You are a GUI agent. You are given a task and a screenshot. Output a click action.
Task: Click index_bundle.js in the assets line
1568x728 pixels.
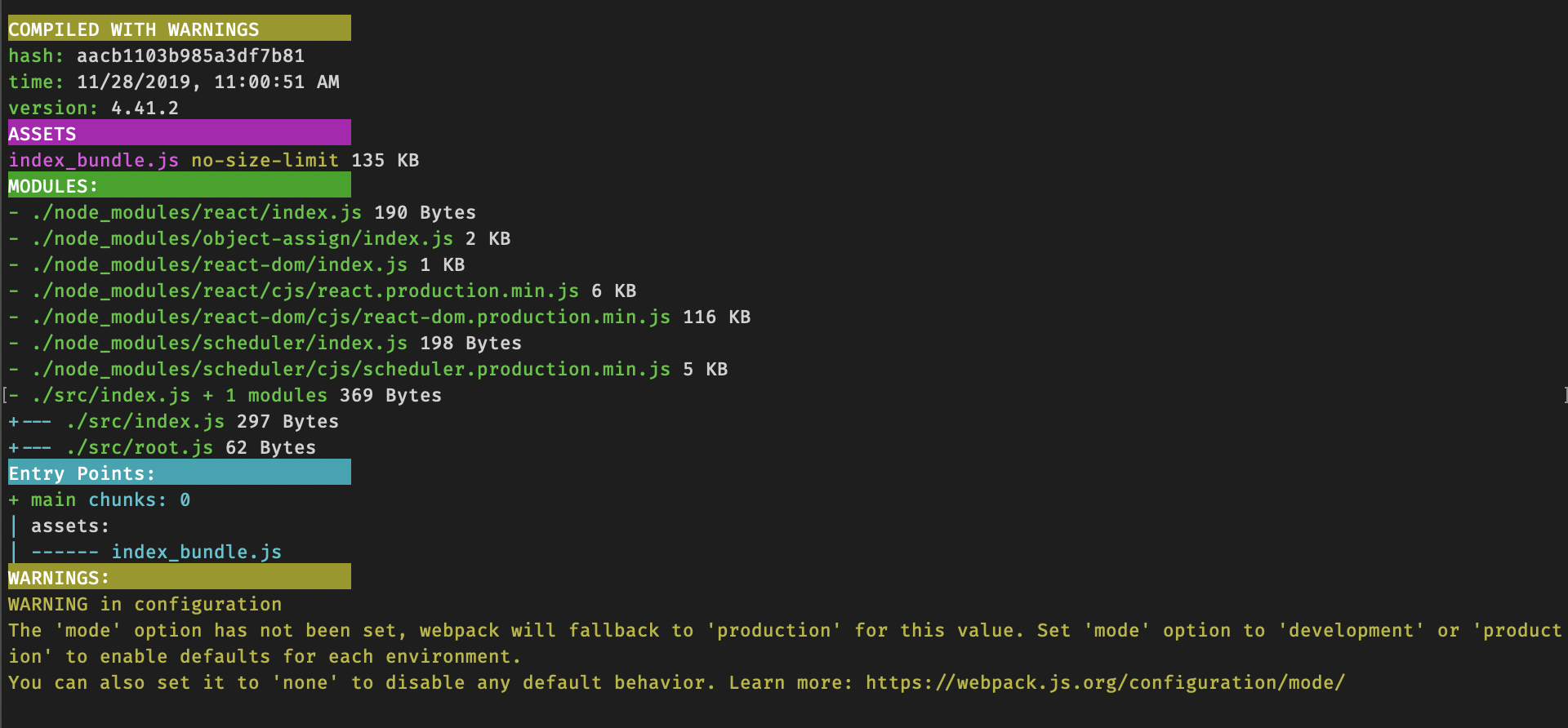[x=94, y=160]
